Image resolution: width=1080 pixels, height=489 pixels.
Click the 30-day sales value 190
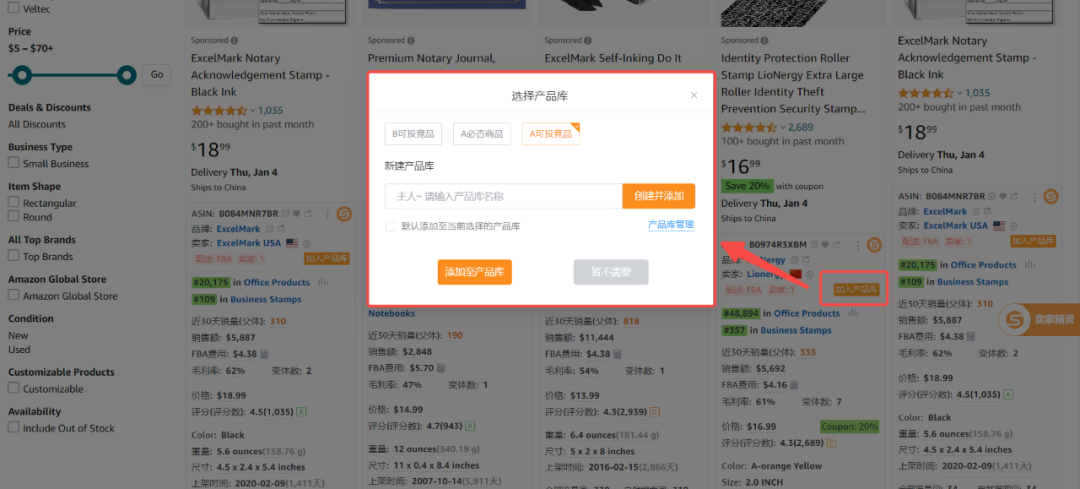pos(455,335)
